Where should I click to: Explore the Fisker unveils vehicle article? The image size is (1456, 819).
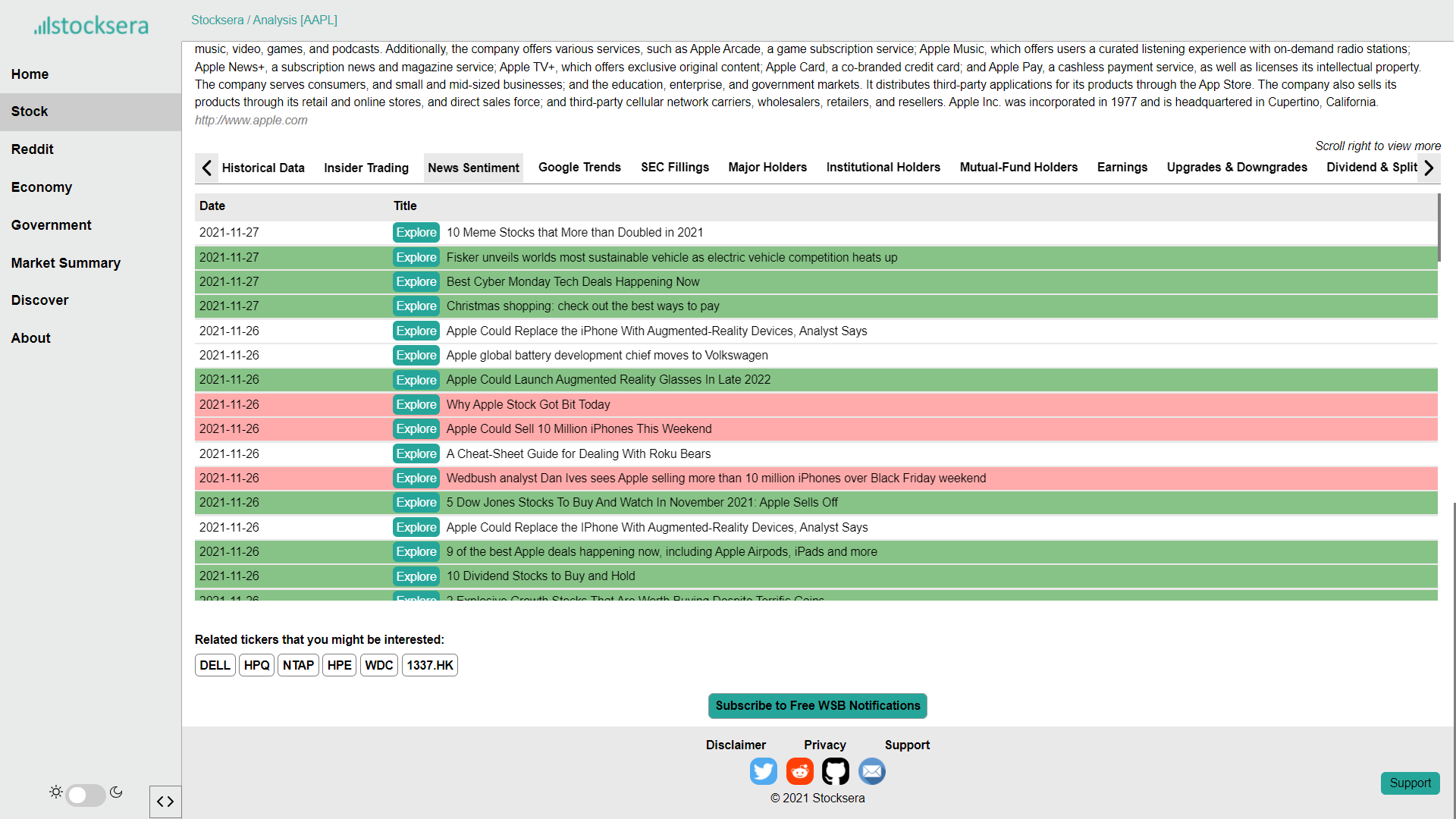[416, 257]
